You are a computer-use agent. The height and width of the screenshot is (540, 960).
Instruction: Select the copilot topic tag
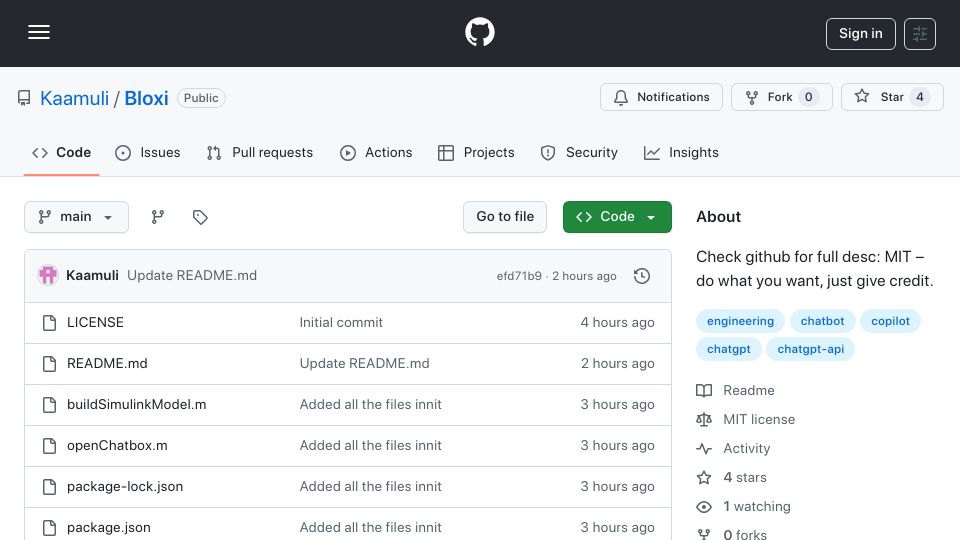[x=890, y=321]
